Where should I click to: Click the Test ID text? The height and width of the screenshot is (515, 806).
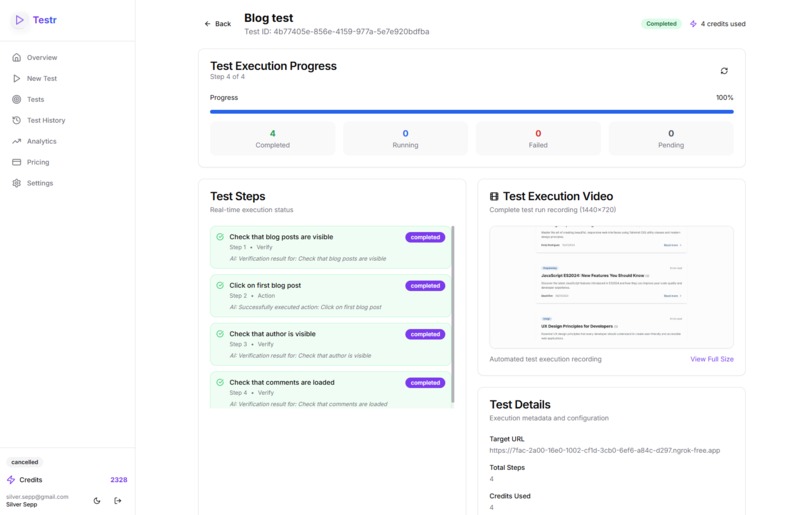pos(337,32)
